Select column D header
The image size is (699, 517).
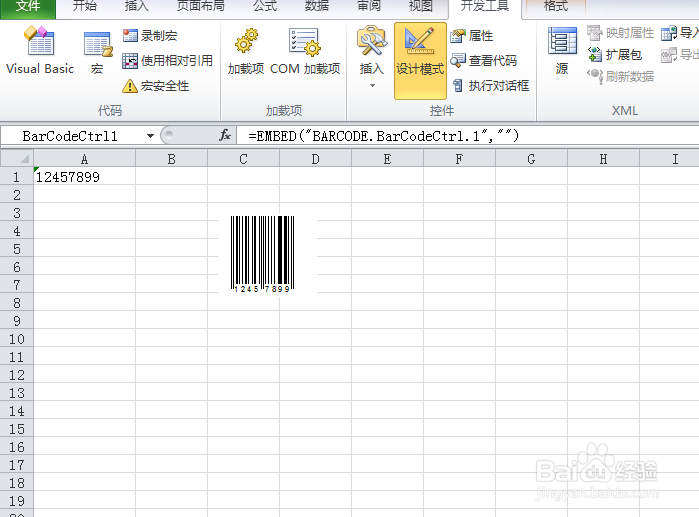pos(315,159)
